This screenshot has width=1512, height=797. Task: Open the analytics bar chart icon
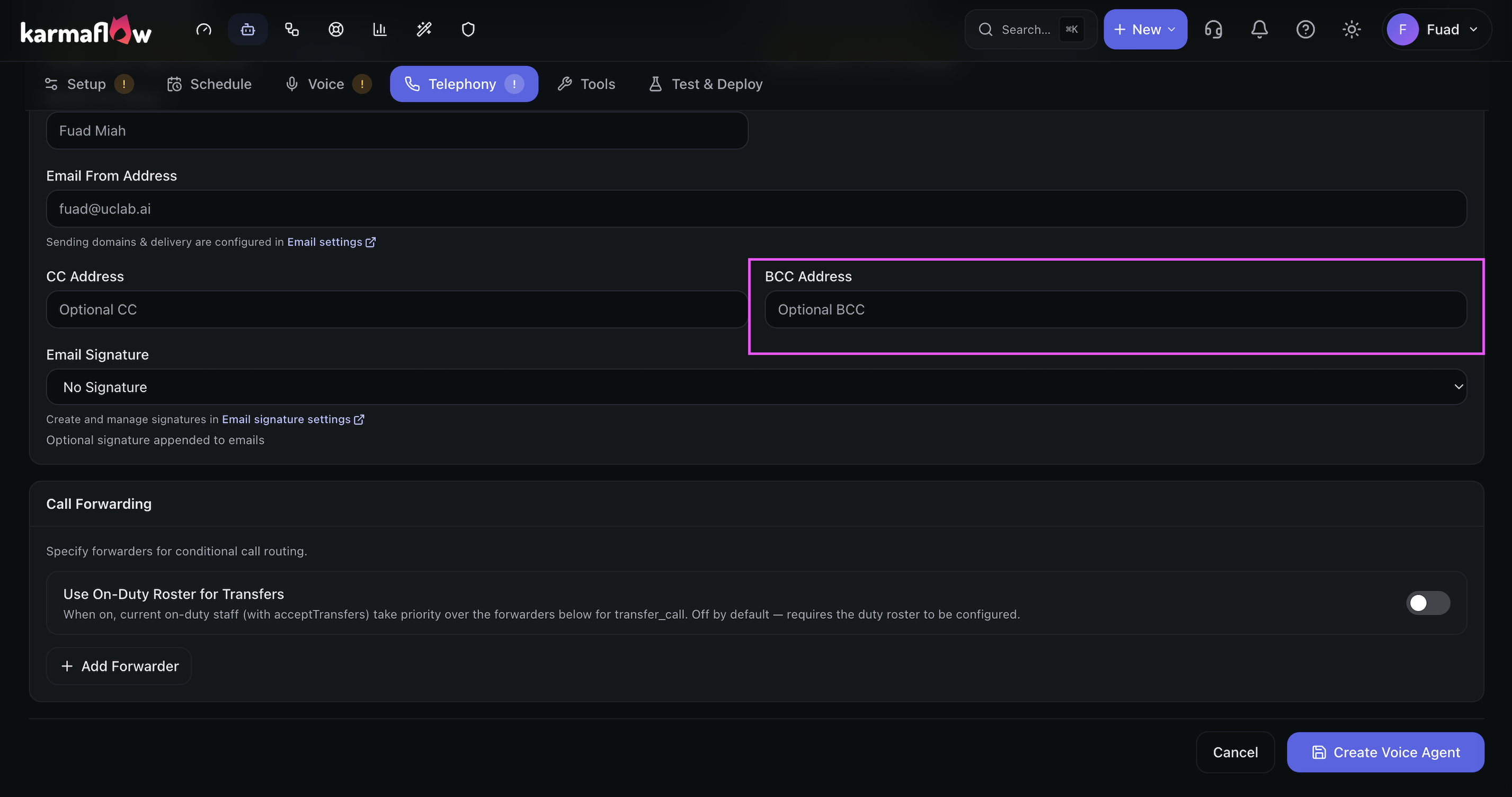point(380,29)
